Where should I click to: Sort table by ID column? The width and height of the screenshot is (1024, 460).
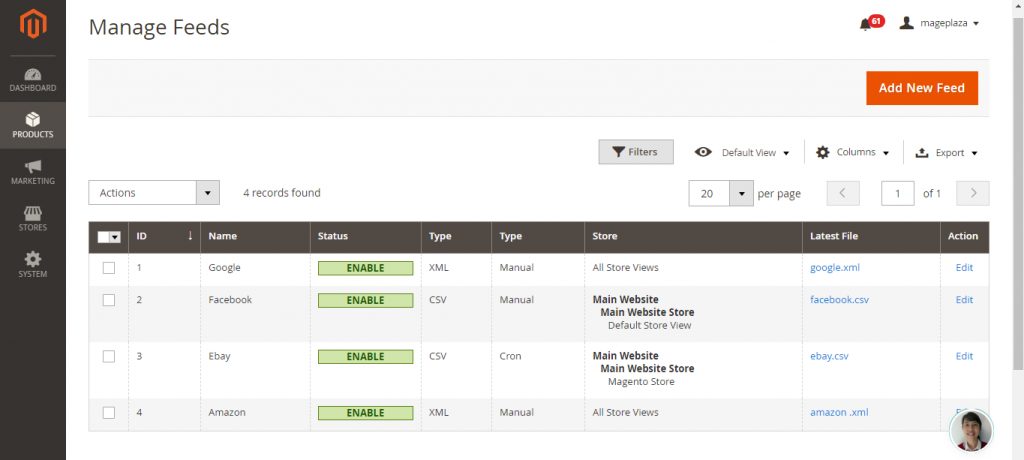coord(165,236)
